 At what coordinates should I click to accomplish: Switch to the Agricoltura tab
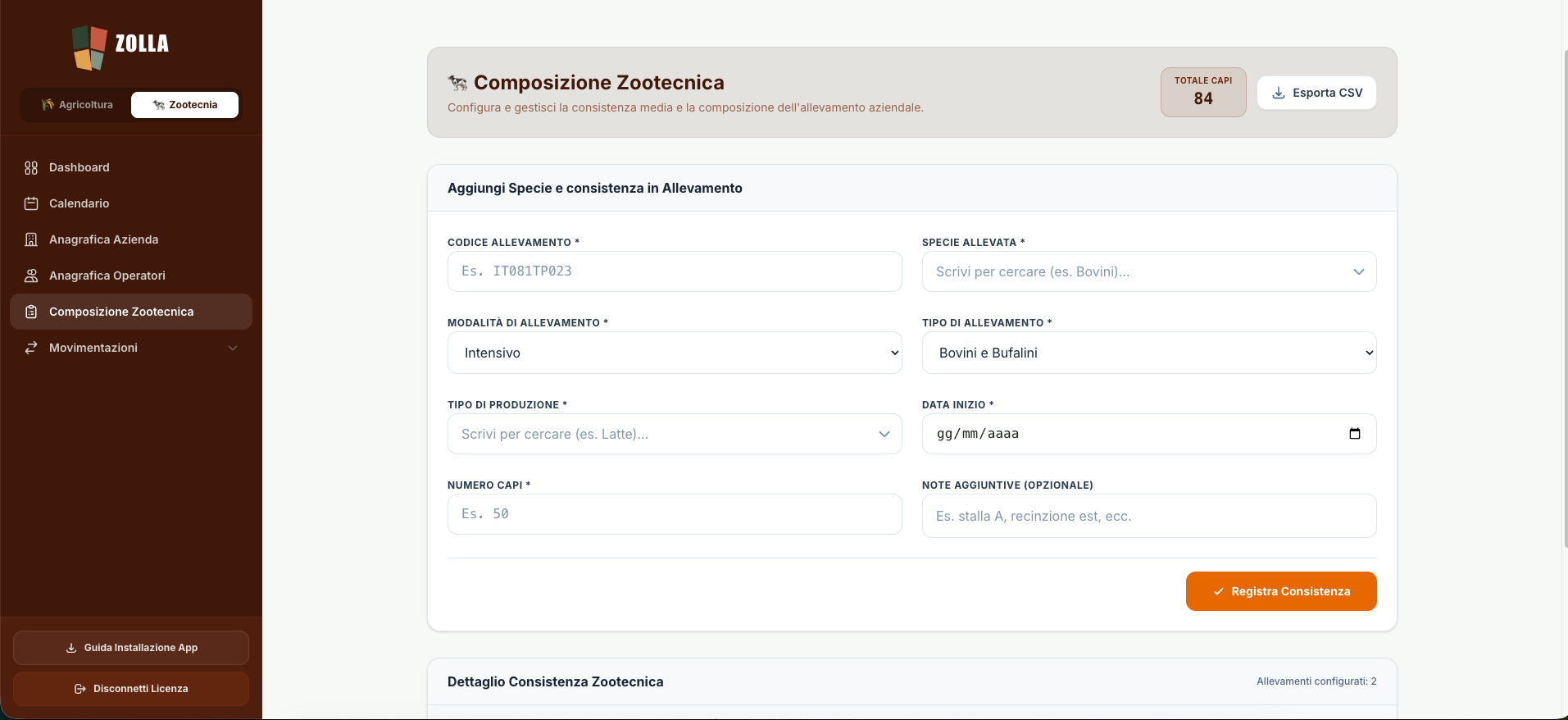(x=77, y=105)
